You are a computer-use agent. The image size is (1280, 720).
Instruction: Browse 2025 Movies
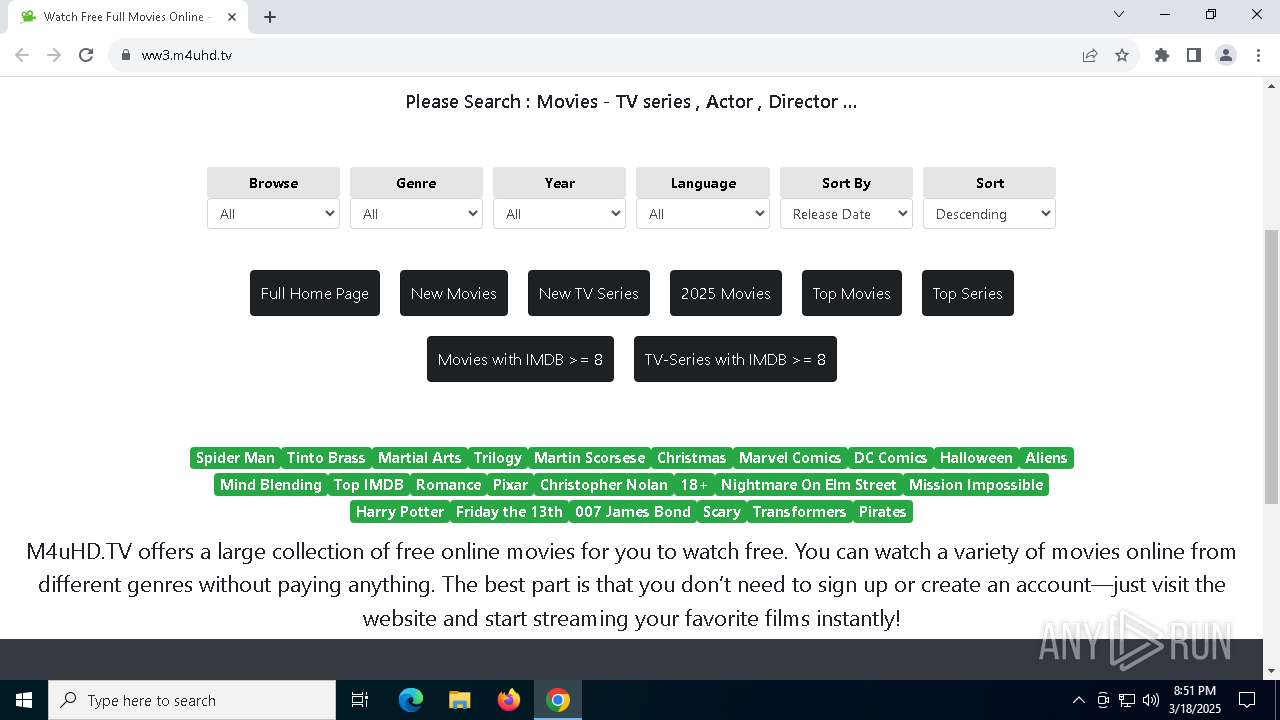pos(726,293)
